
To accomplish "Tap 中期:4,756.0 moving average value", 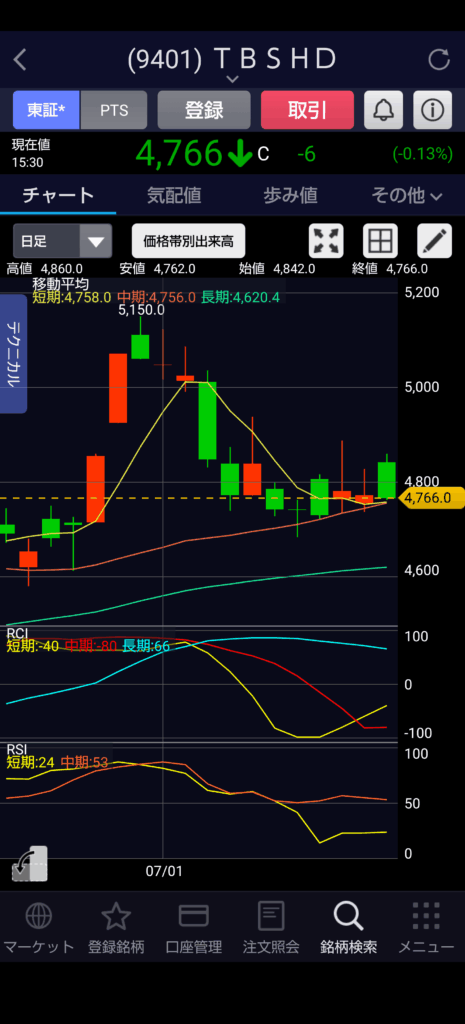I will (x=157, y=297).
